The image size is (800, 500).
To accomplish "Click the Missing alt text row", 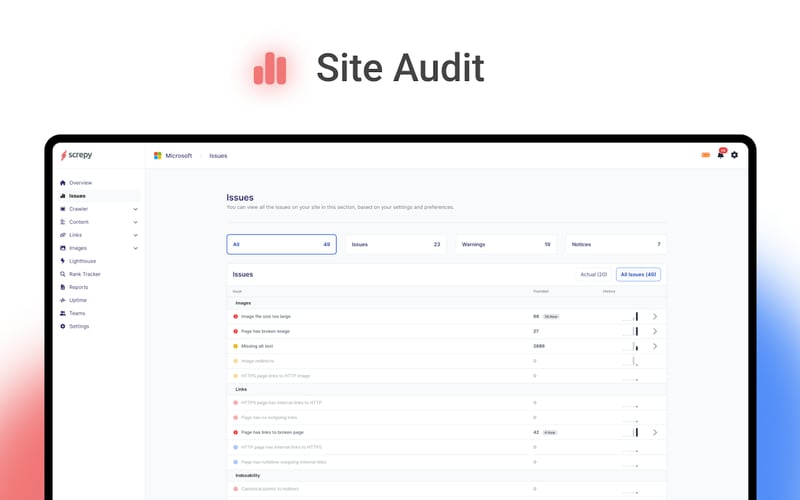I will tap(447, 346).
